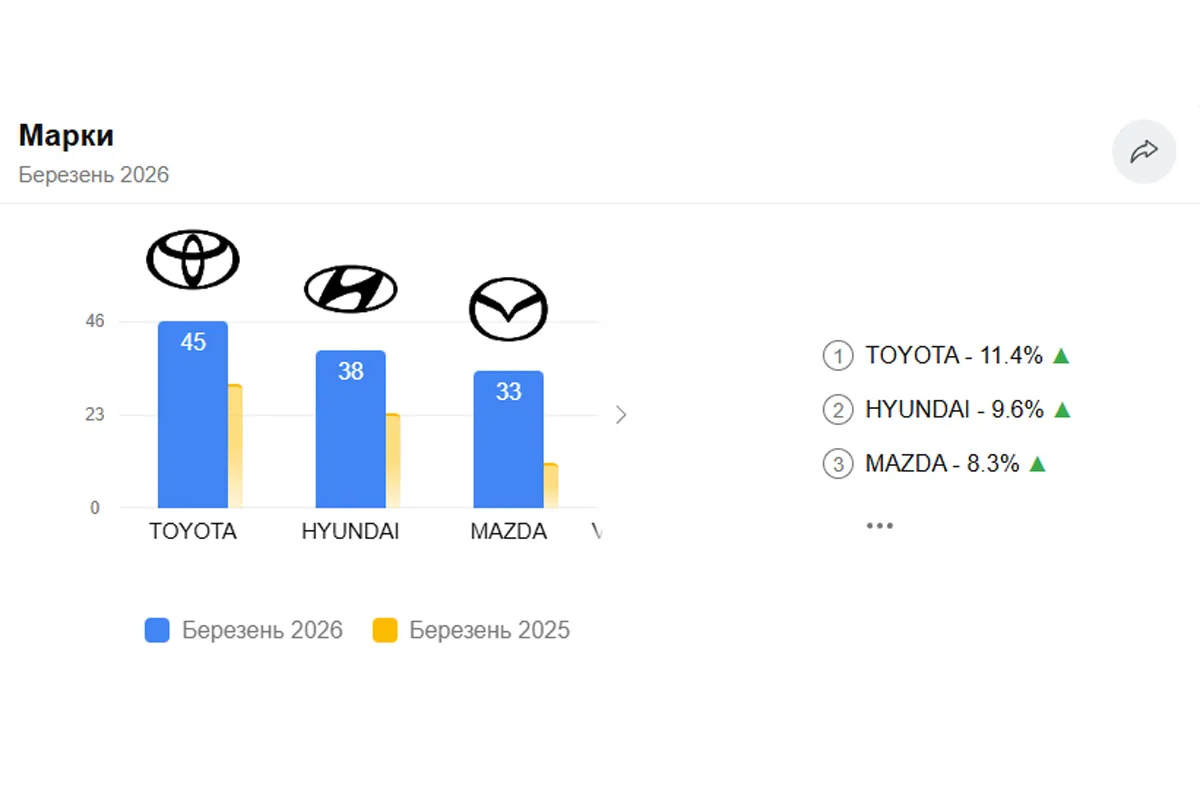Viewport: 1200px width, 800px height.
Task: Click the Mazda logo icon
Action: 508,309
